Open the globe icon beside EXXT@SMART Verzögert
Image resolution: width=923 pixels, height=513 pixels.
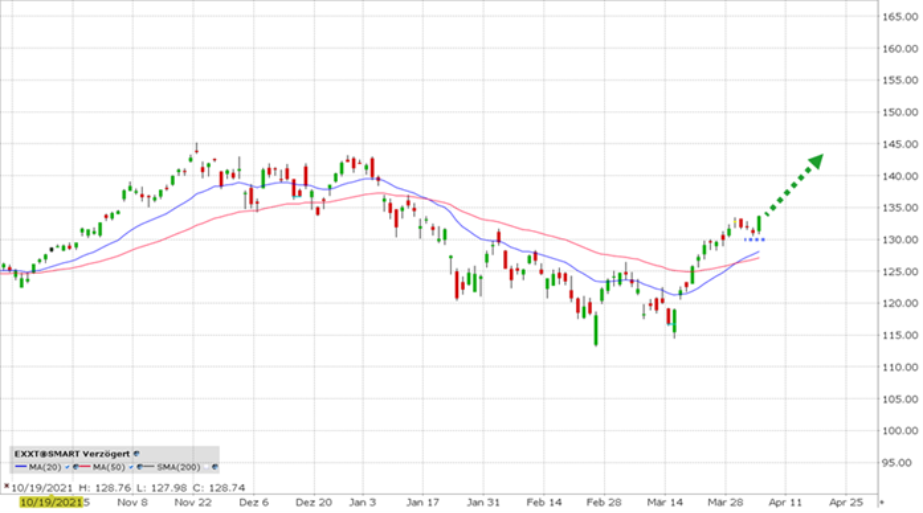coord(137,454)
